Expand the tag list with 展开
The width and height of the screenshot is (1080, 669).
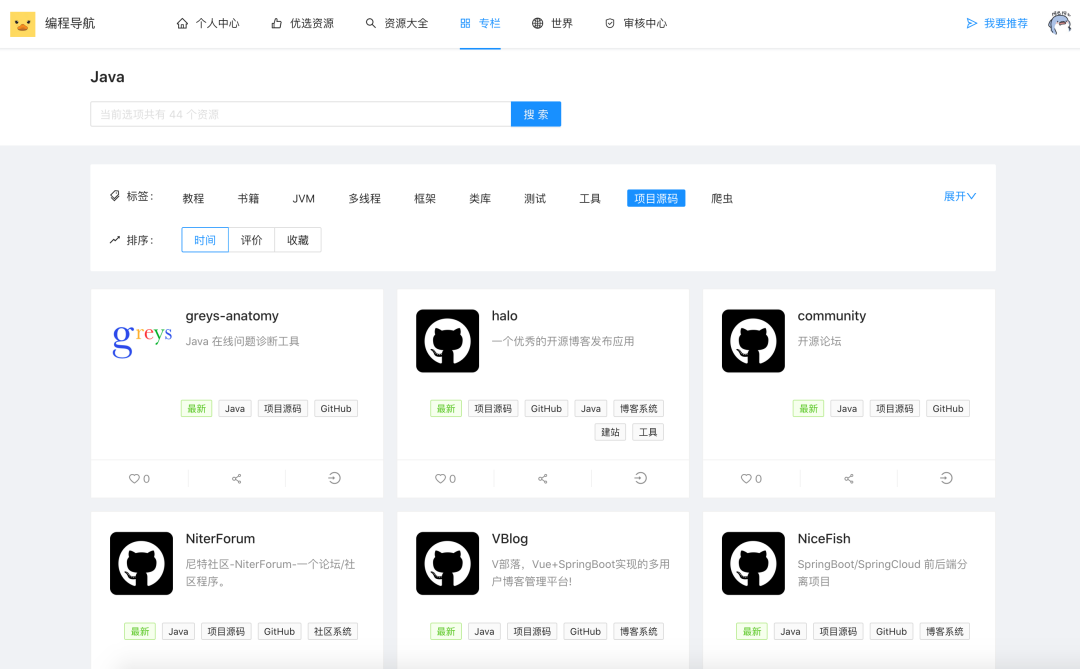click(959, 197)
